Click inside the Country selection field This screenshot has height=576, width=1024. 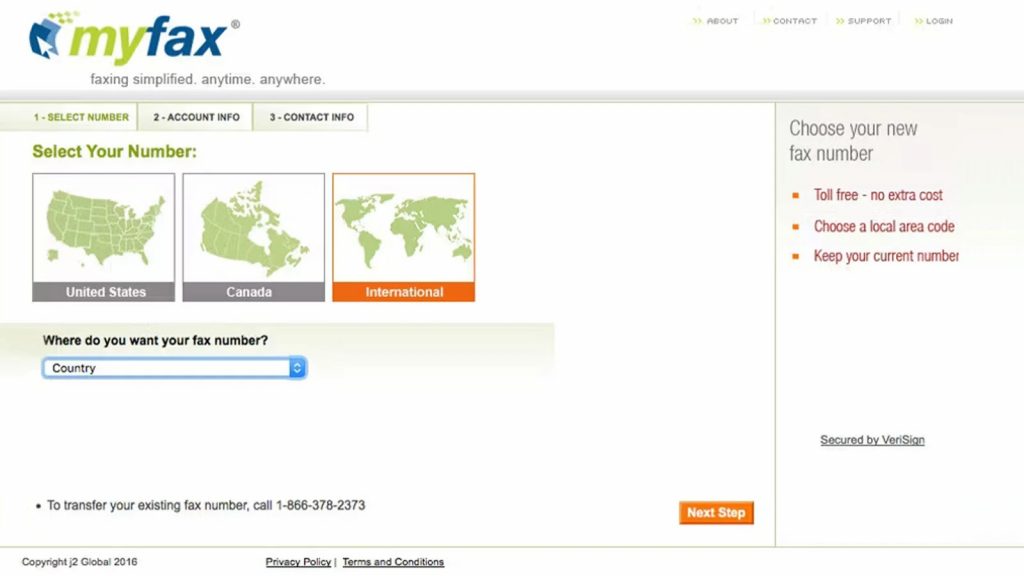[150, 368]
